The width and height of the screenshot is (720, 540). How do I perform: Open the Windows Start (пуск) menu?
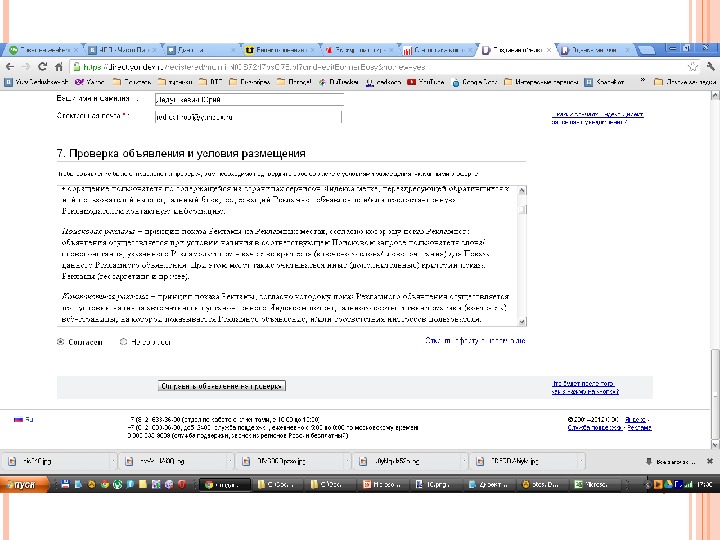(24, 484)
